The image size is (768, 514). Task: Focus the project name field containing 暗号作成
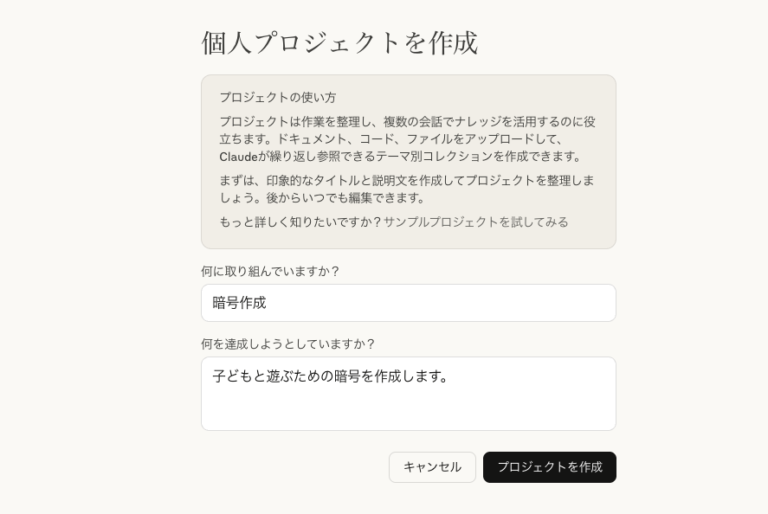(x=408, y=303)
